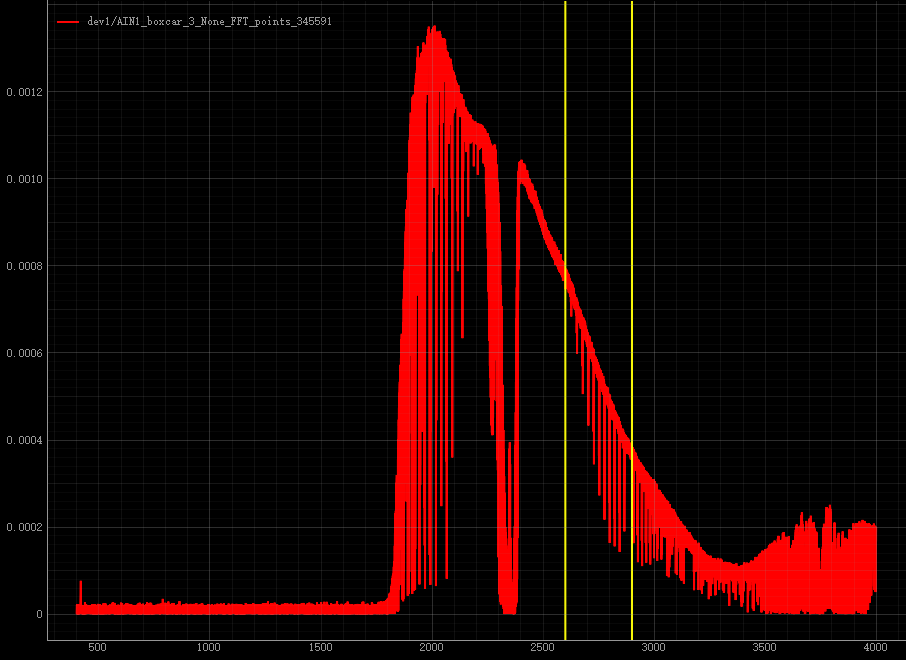Viewport: 906px width, 660px height.
Task: Click the y-axis tick label 0.0004
Action: pos(24,440)
